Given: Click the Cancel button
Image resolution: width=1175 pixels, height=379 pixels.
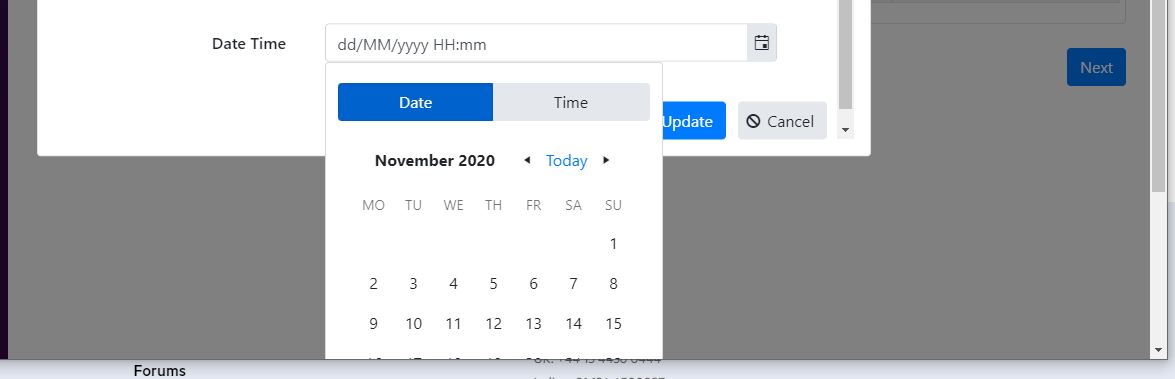Looking at the screenshot, I should tap(782, 121).
